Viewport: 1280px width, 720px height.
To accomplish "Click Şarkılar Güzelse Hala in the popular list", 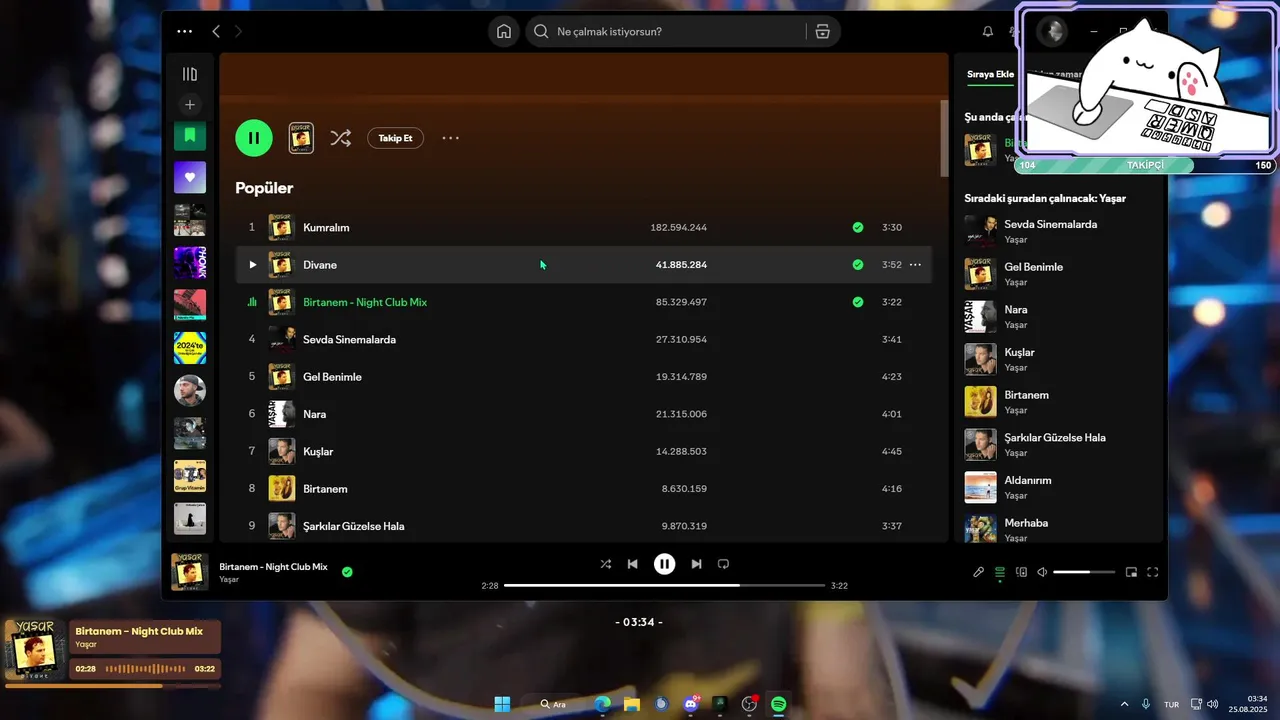I will [354, 526].
